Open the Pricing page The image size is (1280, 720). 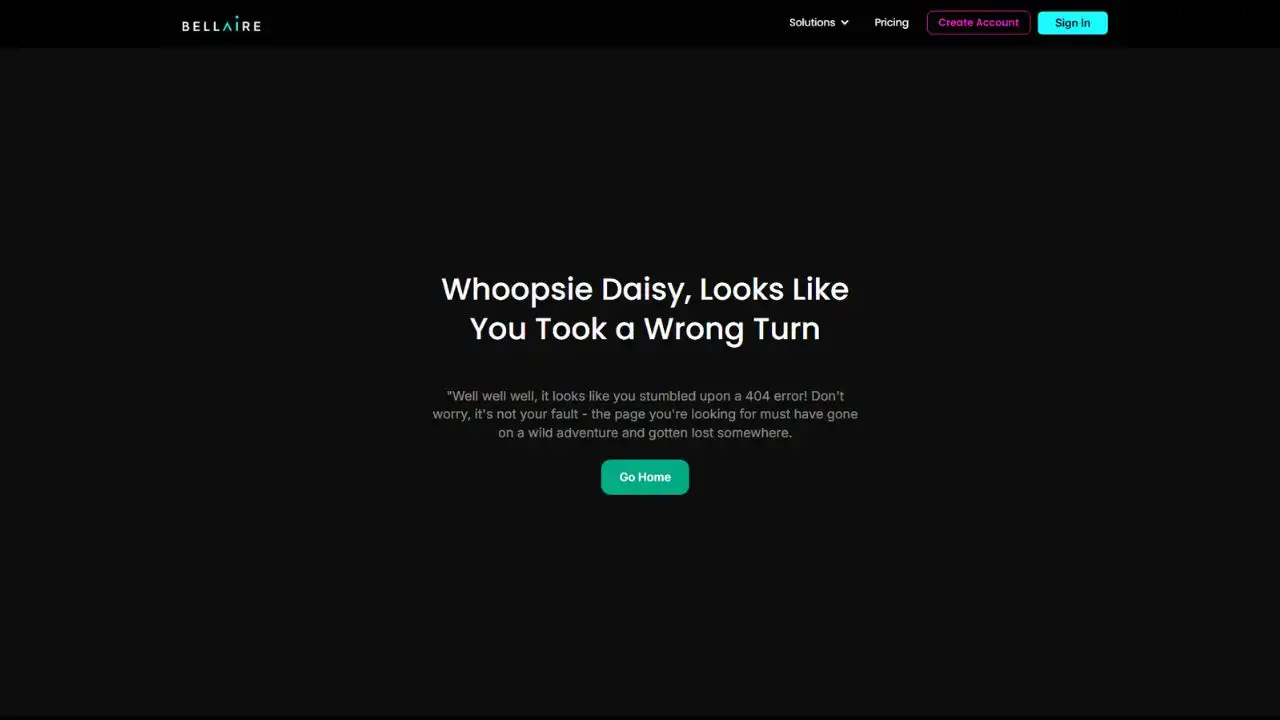[x=891, y=22]
